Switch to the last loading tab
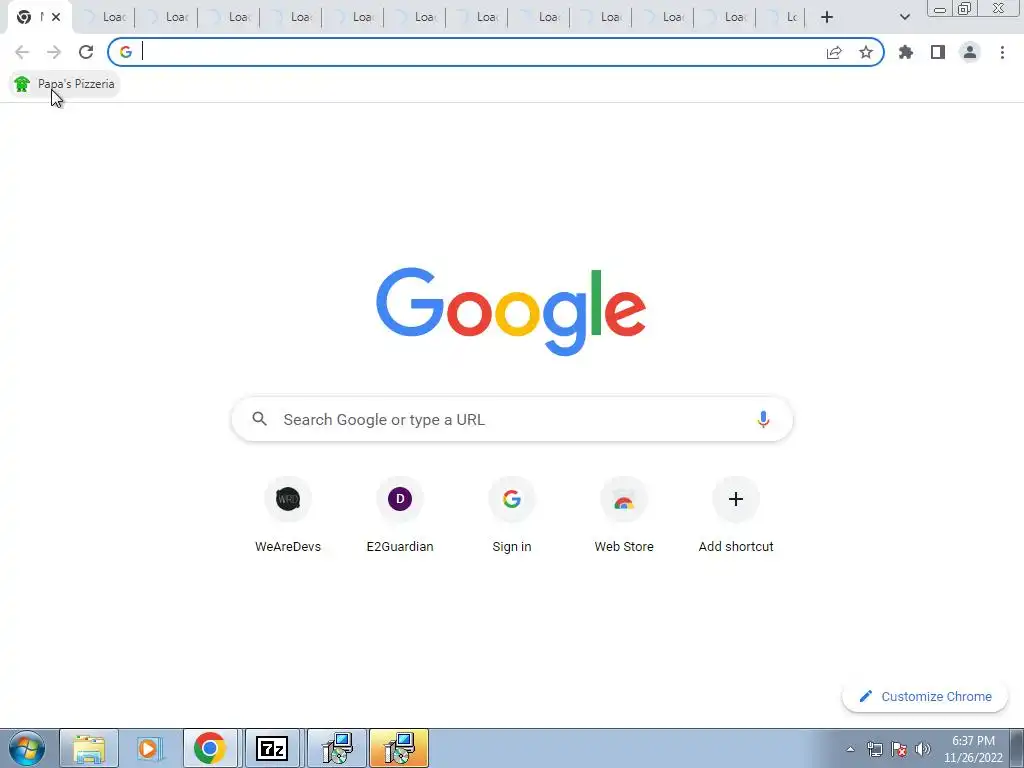Screen dimensions: 1024x768 coord(781,17)
